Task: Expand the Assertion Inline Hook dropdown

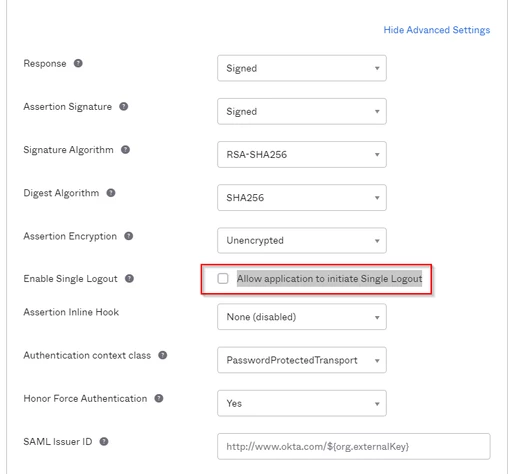Action: point(302,317)
